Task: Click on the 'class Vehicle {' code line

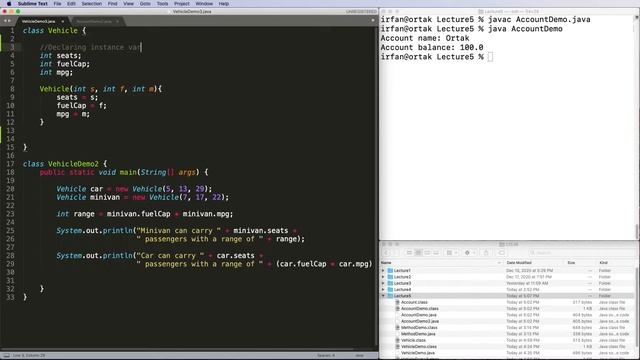Action: point(54,31)
